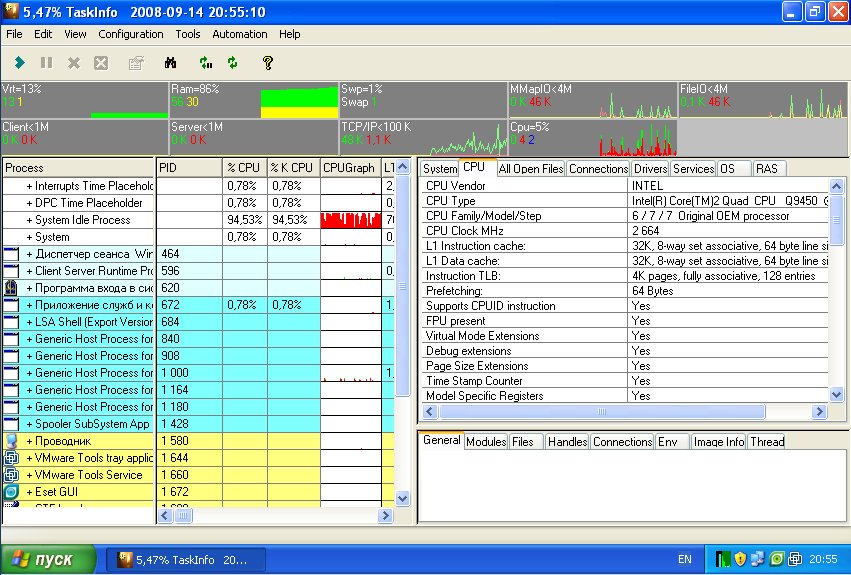Click the TaskInfo title bar icon
Screen dimensions: 851x575
click(x=11, y=11)
